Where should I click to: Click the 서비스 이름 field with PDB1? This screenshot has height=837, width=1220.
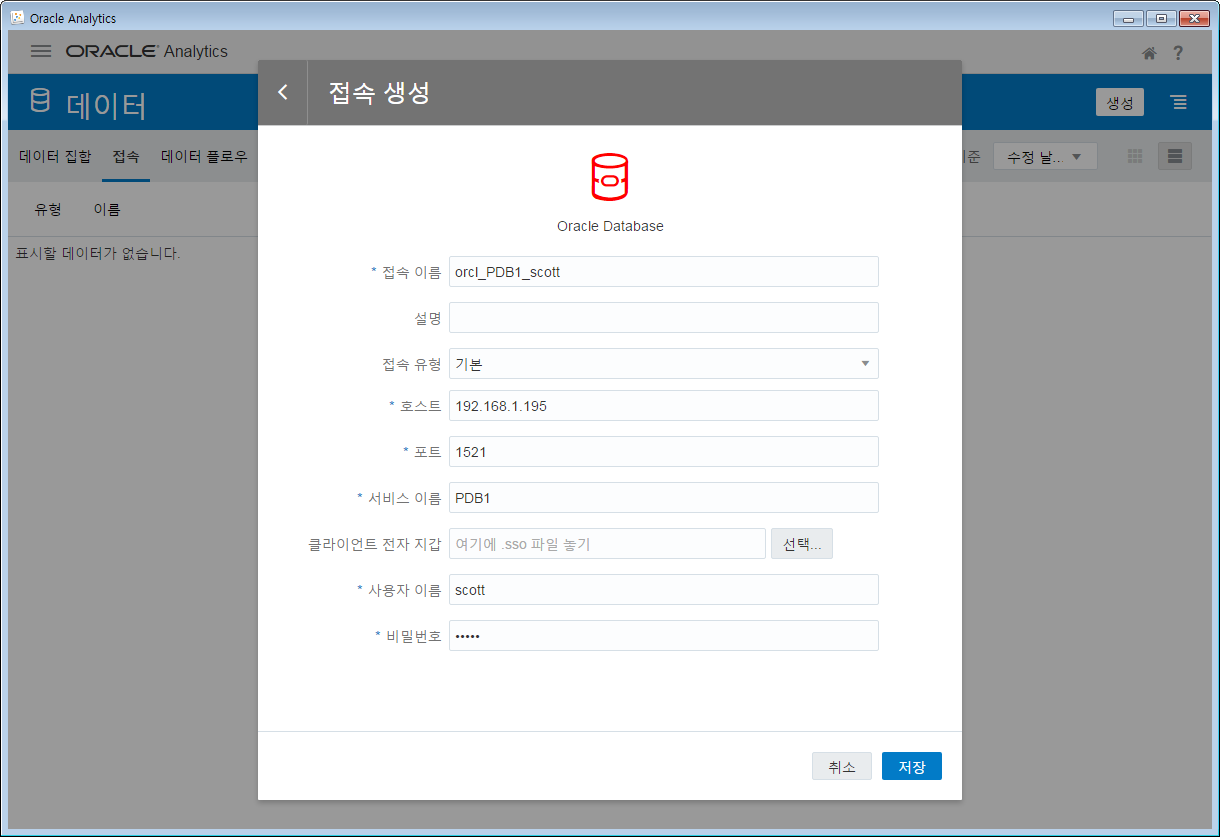[664, 498]
